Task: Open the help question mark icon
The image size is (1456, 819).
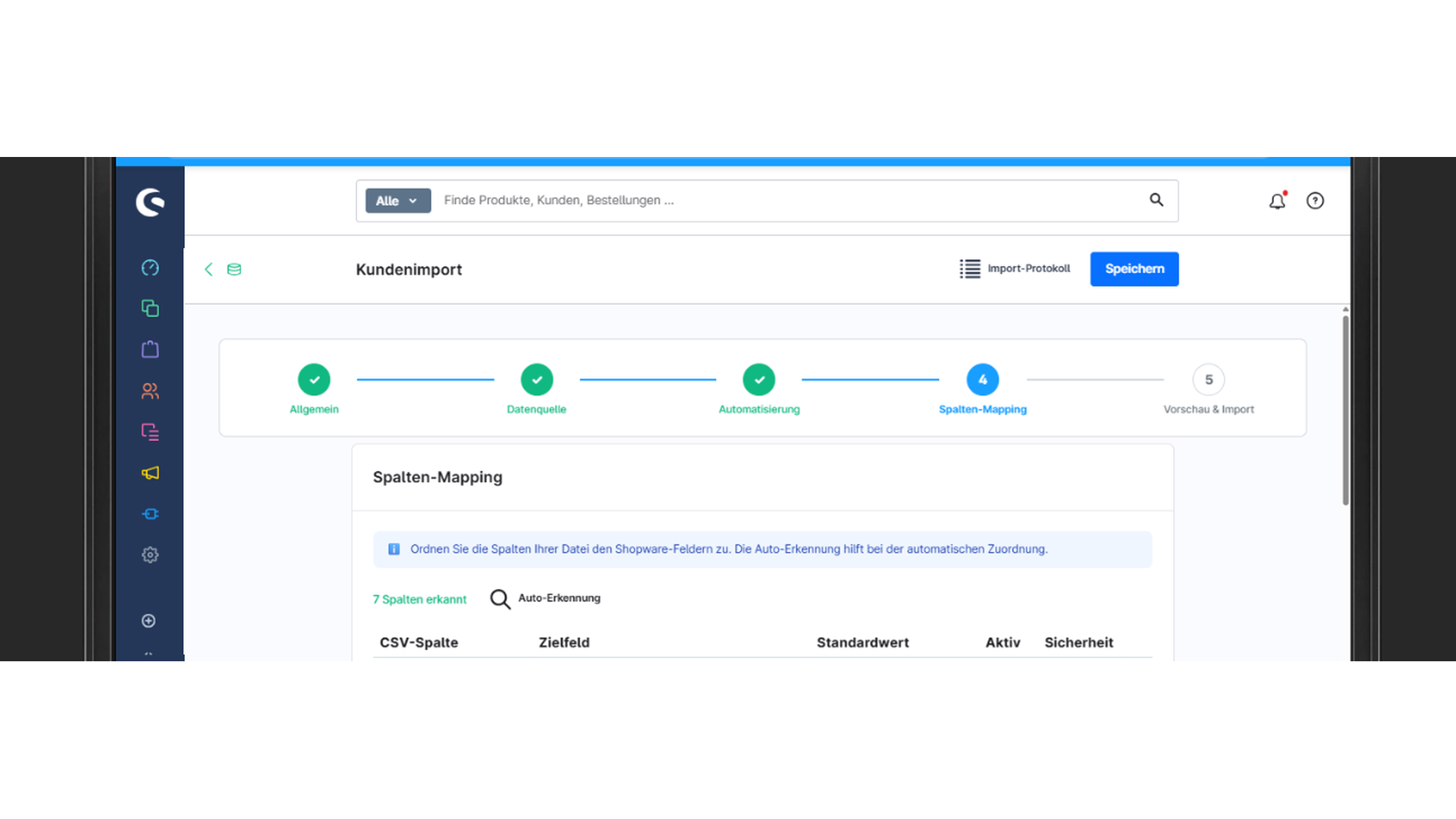Action: (x=1315, y=201)
